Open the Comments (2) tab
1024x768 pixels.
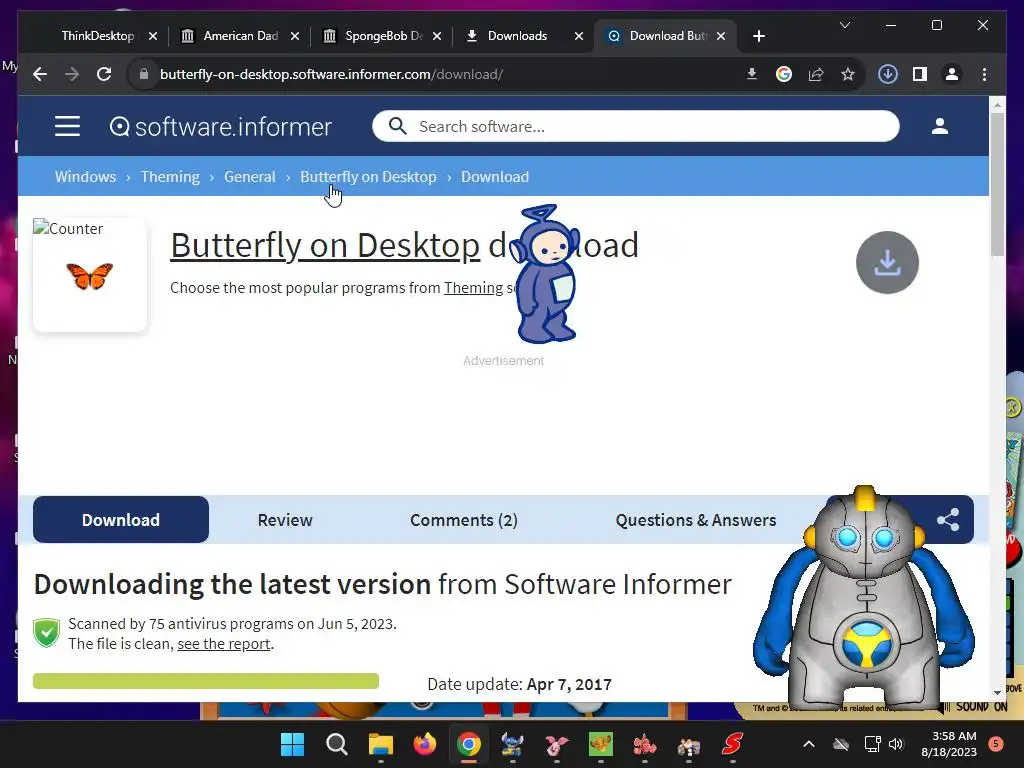[x=464, y=520]
